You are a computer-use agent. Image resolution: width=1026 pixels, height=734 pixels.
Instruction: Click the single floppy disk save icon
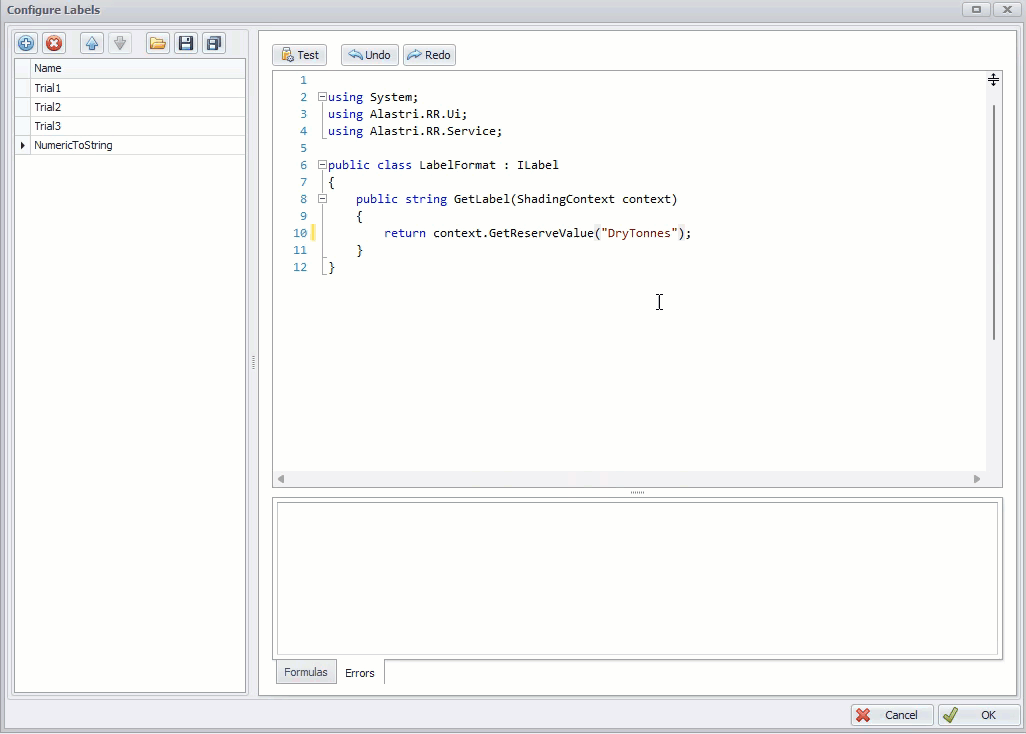[186, 43]
